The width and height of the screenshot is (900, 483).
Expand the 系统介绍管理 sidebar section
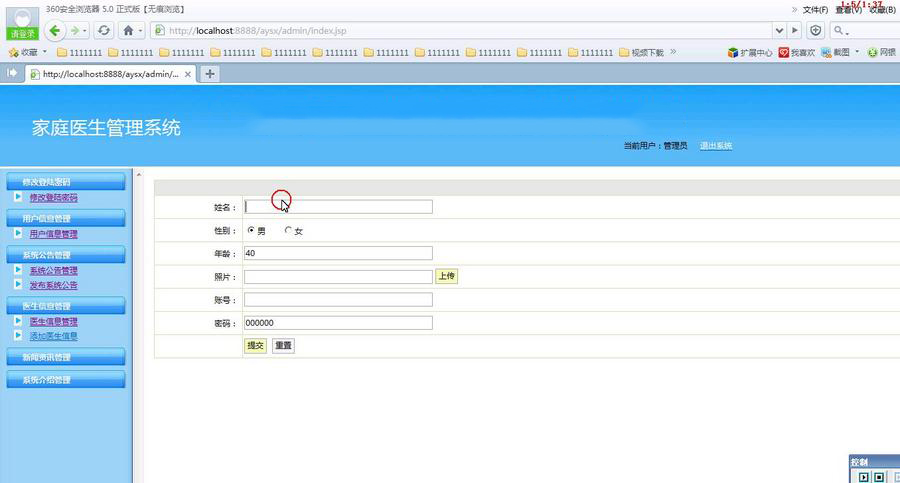tap(65, 380)
